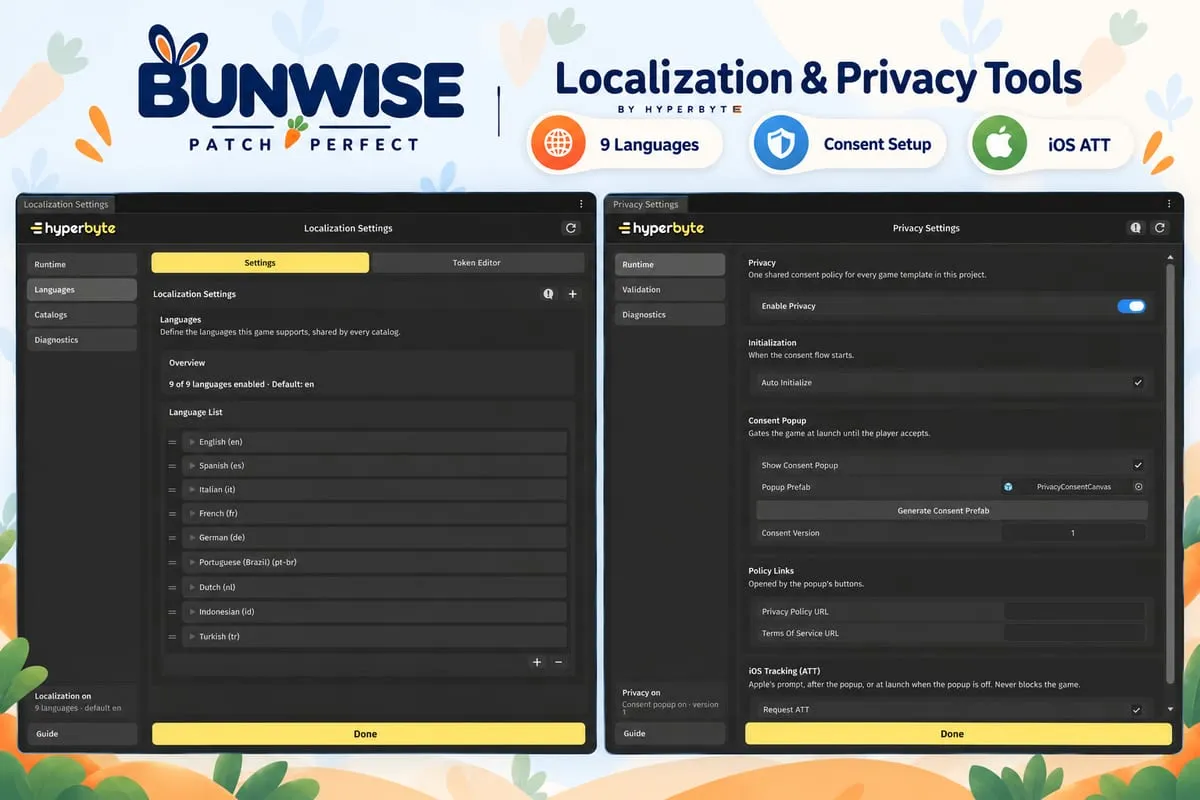This screenshot has width=1200, height=800.
Task: Grab drag handle of Italian (it) row
Action: [x=172, y=490]
